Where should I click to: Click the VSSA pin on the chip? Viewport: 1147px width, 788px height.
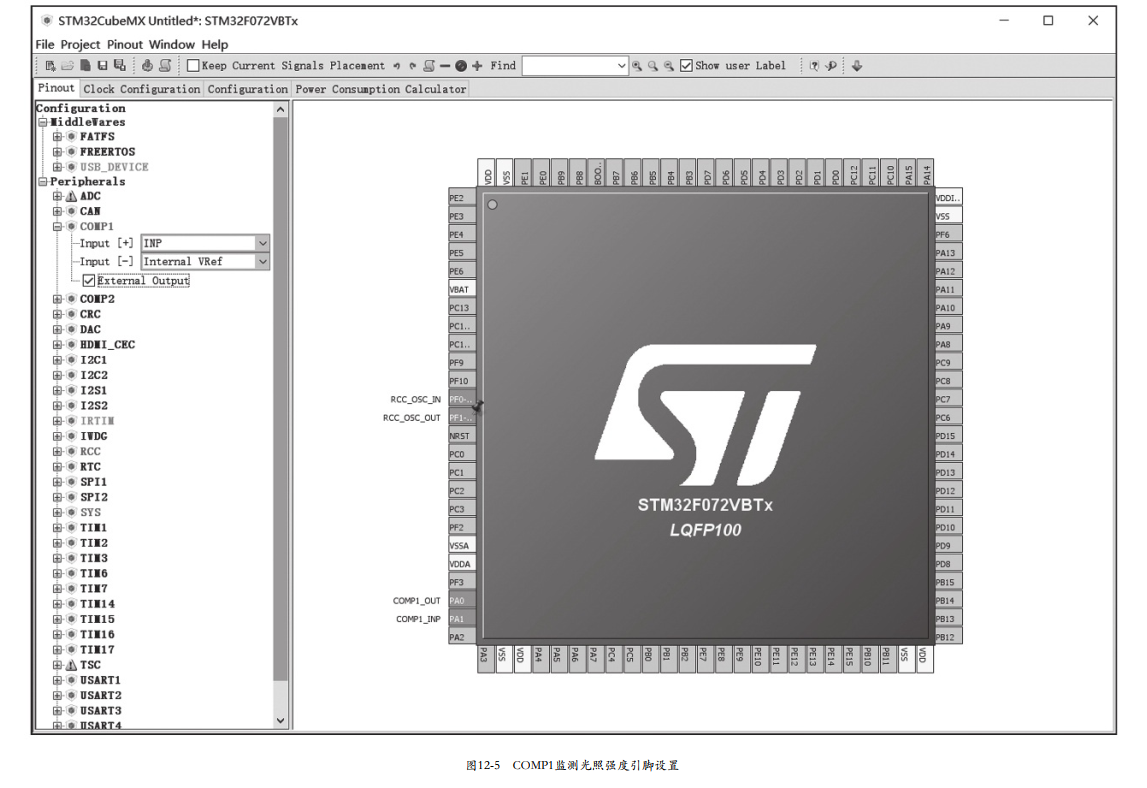click(462, 545)
